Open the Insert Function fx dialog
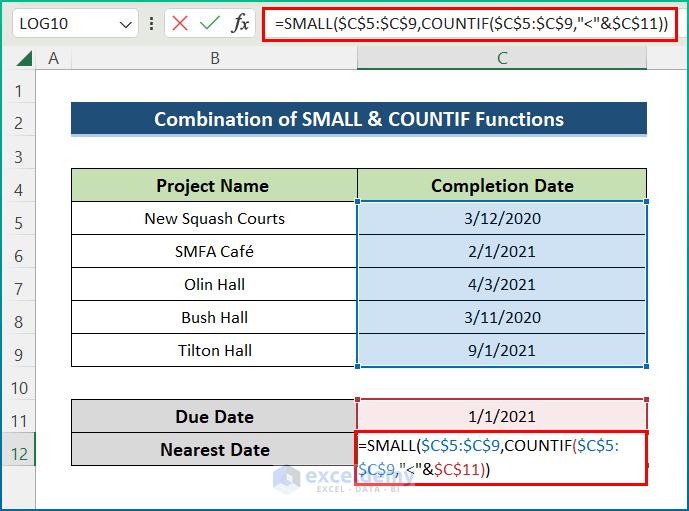 (x=240, y=23)
